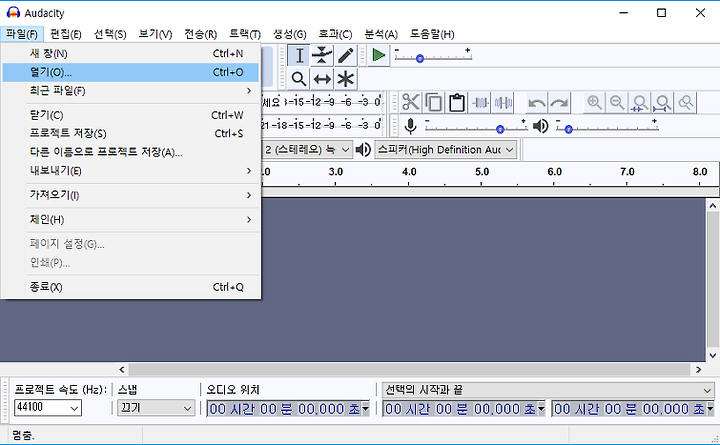Select the Draw (pencil) tool
Viewport: 720px width, 445px height.
[346, 56]
